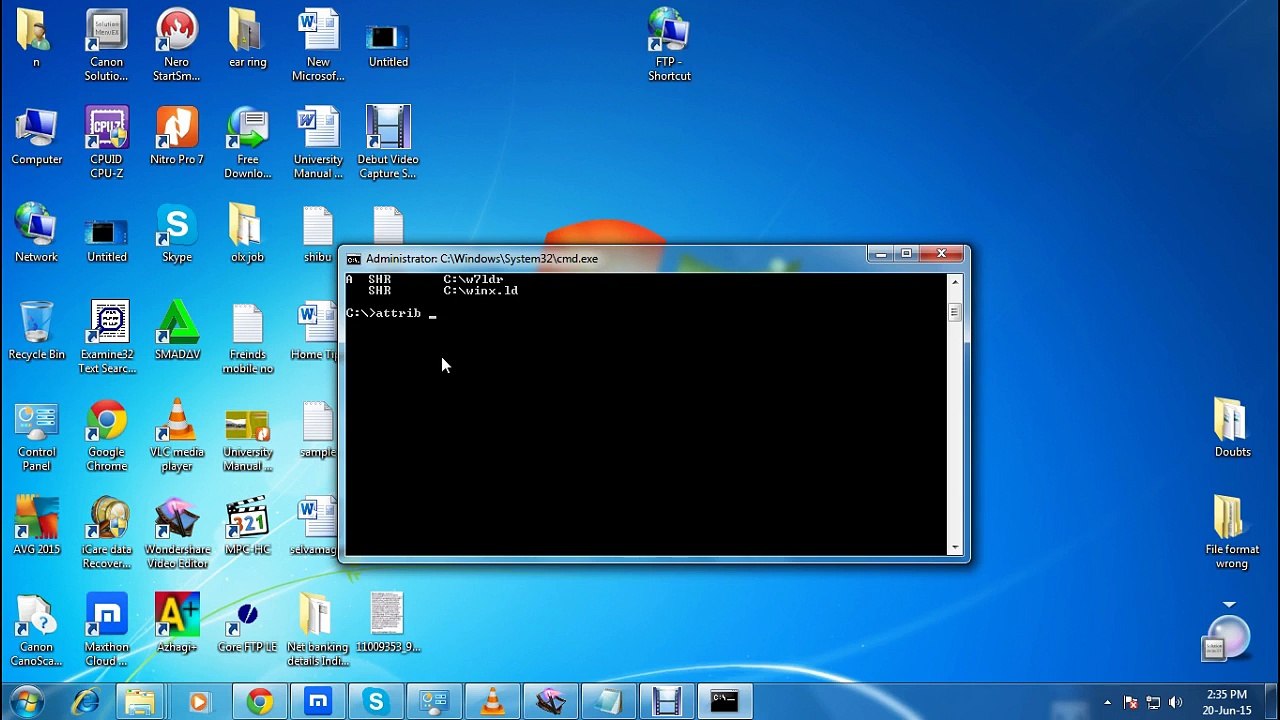1280x720 pixels.
Task: Maximize the cmd.exe window
Action: pos(907,254)
